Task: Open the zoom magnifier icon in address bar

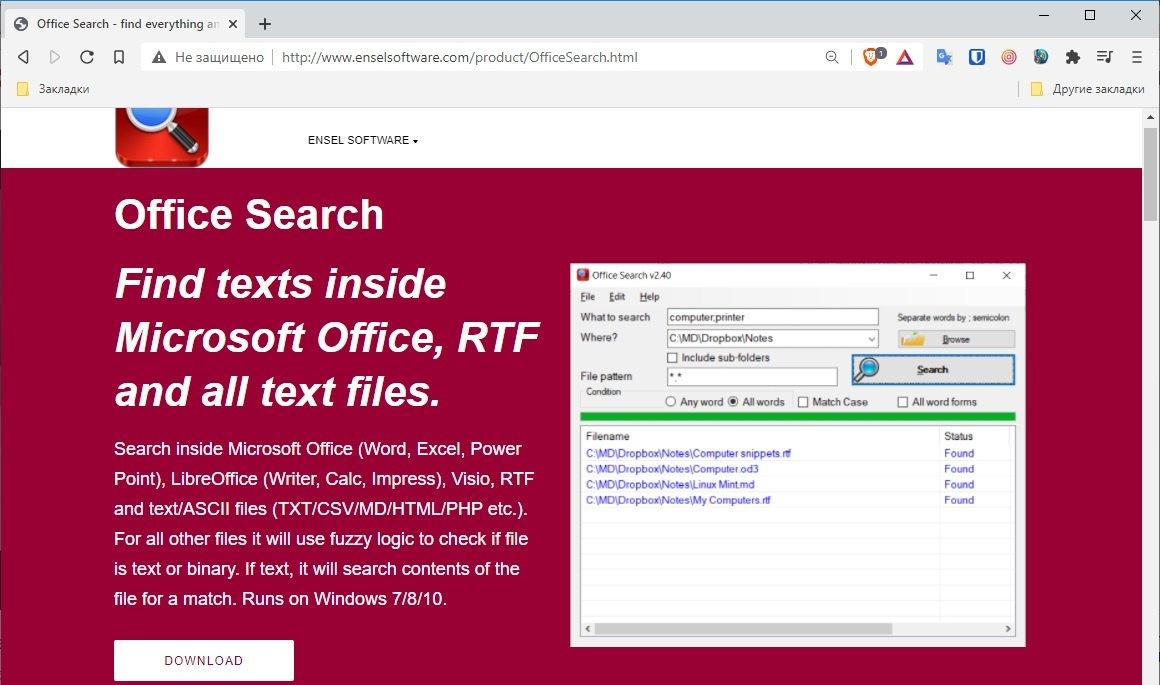Action: pyautogui.click(x=832, y=57)
